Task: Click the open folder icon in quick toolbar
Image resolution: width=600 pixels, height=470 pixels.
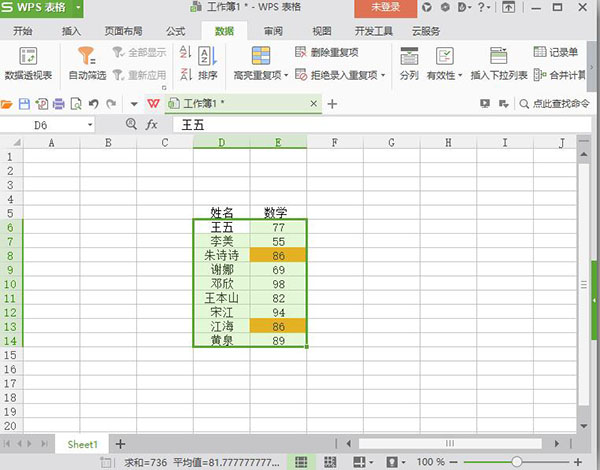Action: (7, 104)
